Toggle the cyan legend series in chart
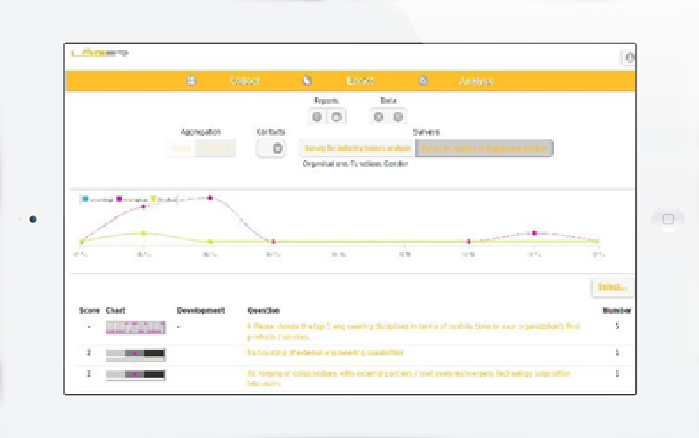This screenshot has width=699, height=438. coord(98,200)
